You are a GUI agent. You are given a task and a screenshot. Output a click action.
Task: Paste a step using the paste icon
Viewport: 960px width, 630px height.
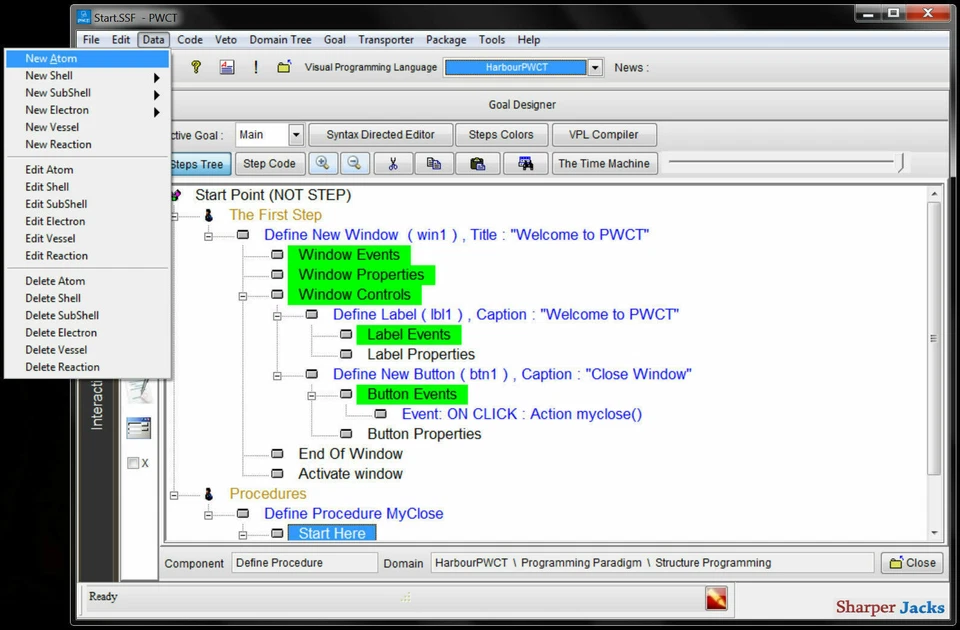477,163
